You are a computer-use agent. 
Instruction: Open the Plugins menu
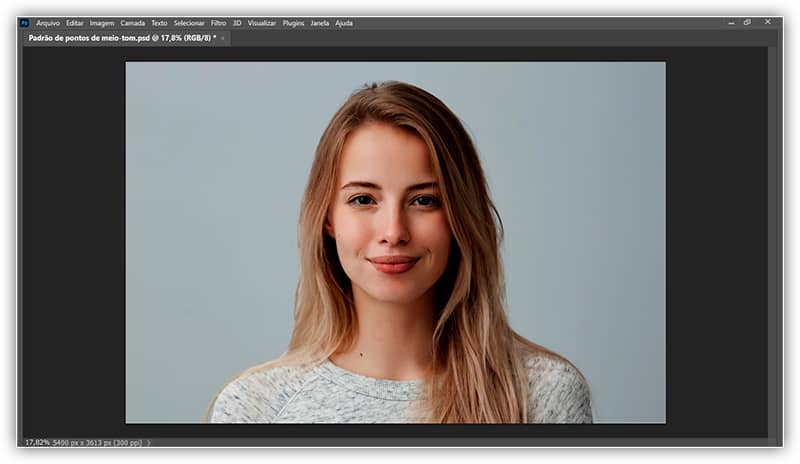point(293,23)
